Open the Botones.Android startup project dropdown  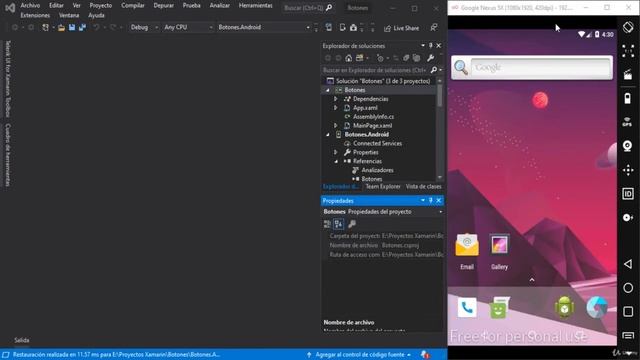264,27
